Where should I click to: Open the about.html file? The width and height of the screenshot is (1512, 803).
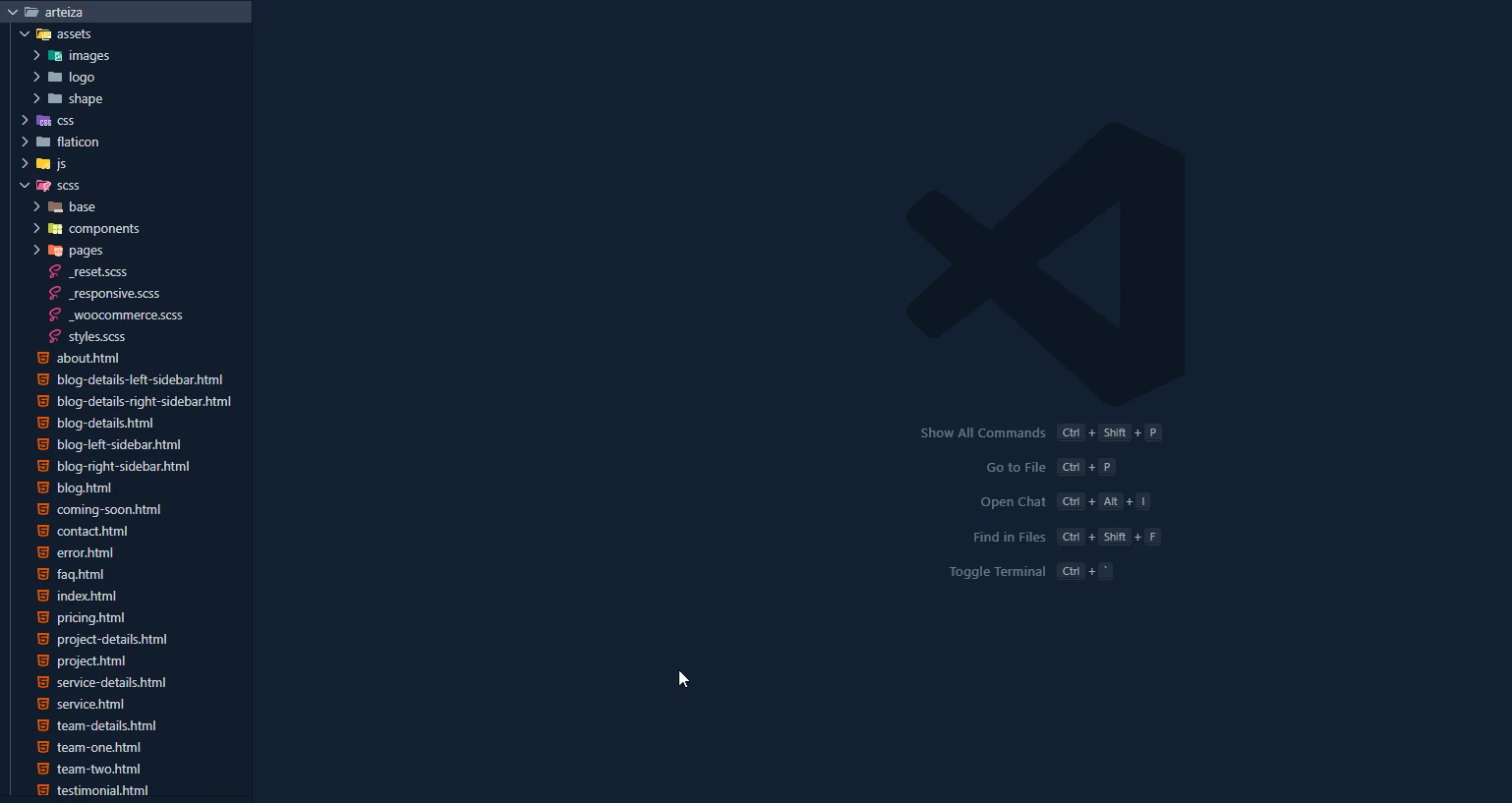[87, 359]
